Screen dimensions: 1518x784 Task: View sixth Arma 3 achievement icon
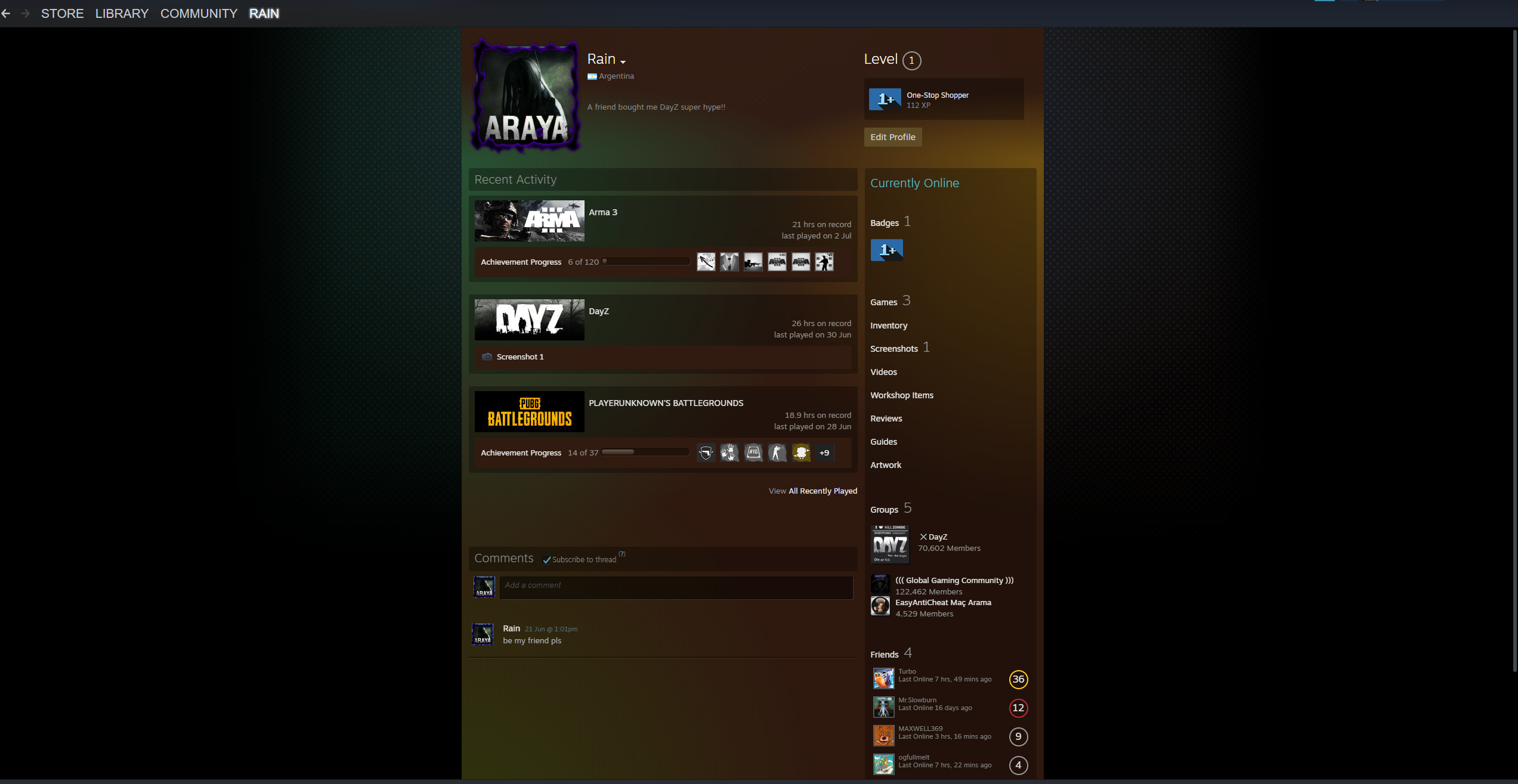point(824,262)
